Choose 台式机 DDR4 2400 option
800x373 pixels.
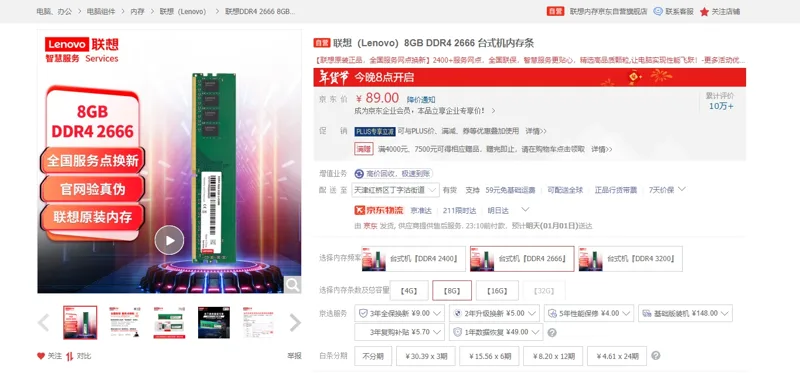coord(413,259)
